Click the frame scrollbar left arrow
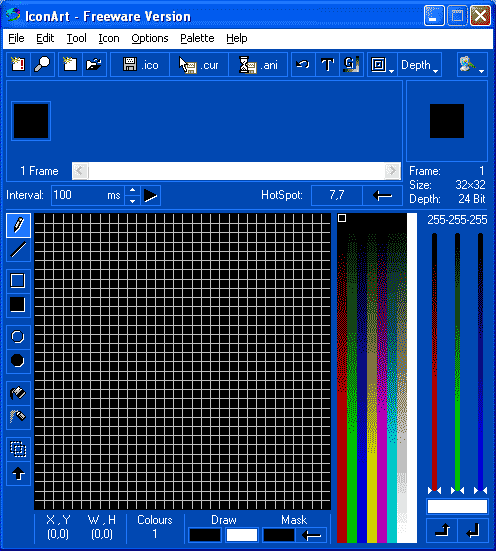 pos(80,171)
